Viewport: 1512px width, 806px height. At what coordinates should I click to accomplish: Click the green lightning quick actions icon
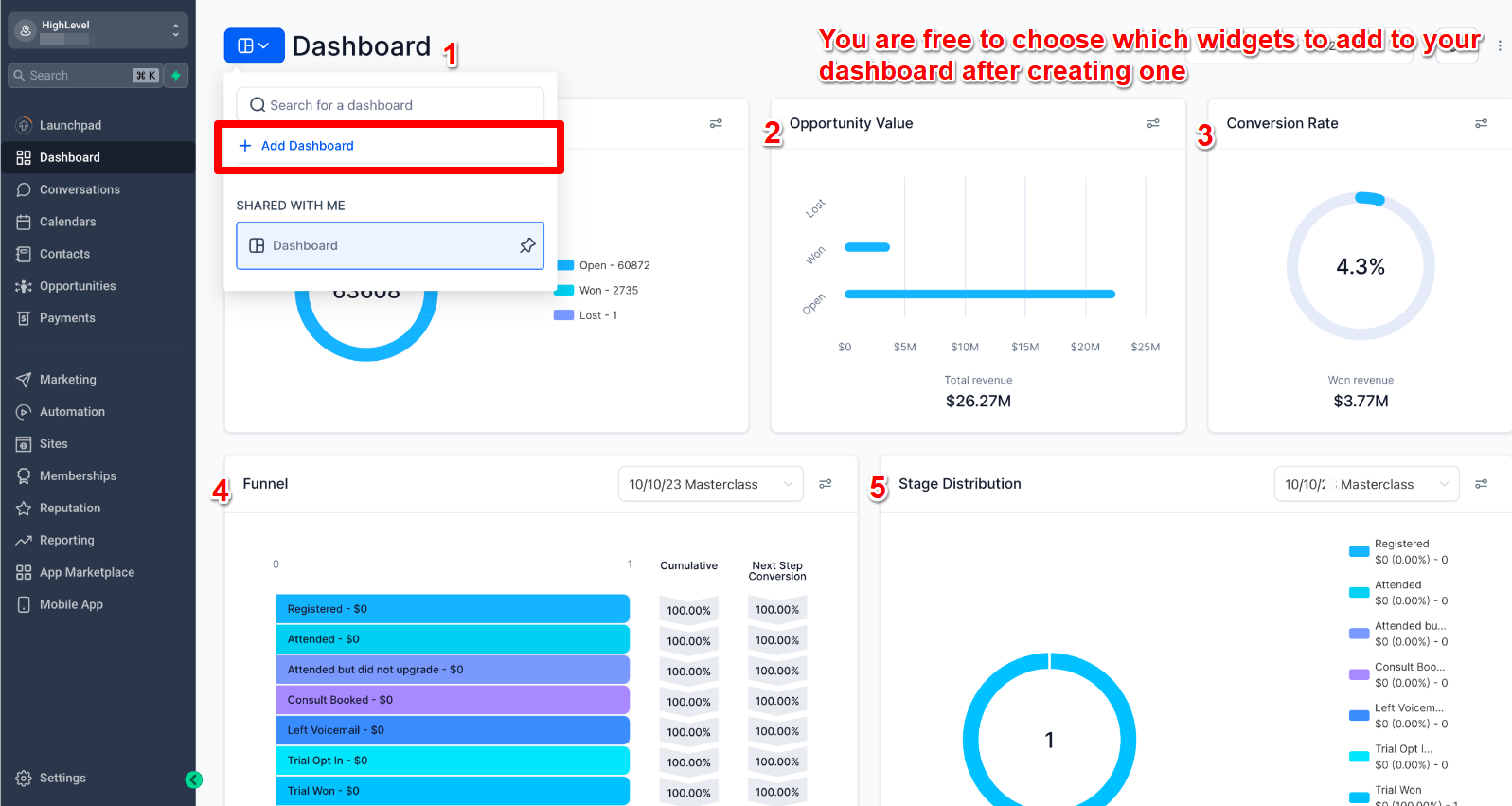pos(176,76)
